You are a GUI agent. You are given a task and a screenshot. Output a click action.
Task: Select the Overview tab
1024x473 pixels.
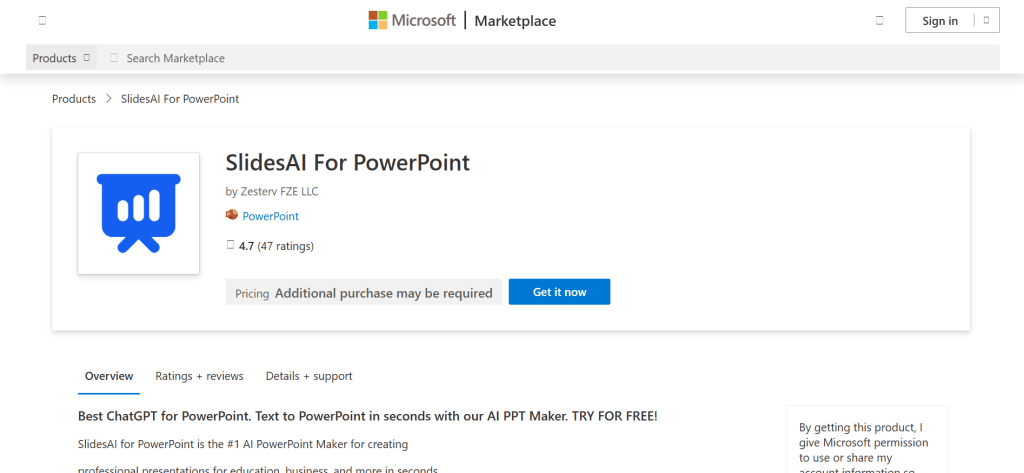[x=109, y=376]
